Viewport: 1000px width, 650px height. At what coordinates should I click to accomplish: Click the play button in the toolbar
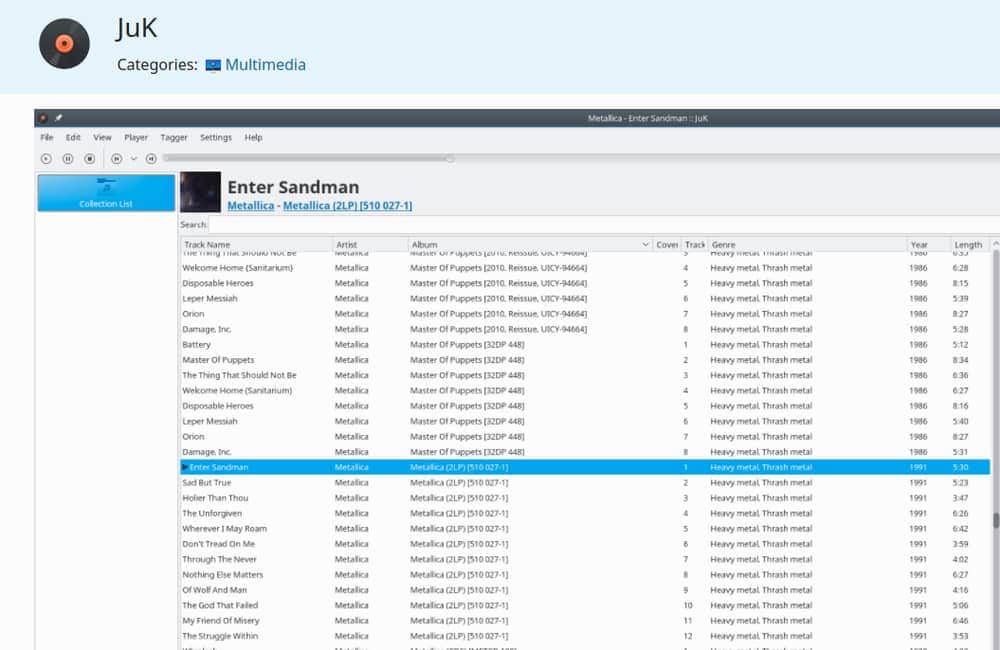tap(46, 159)
